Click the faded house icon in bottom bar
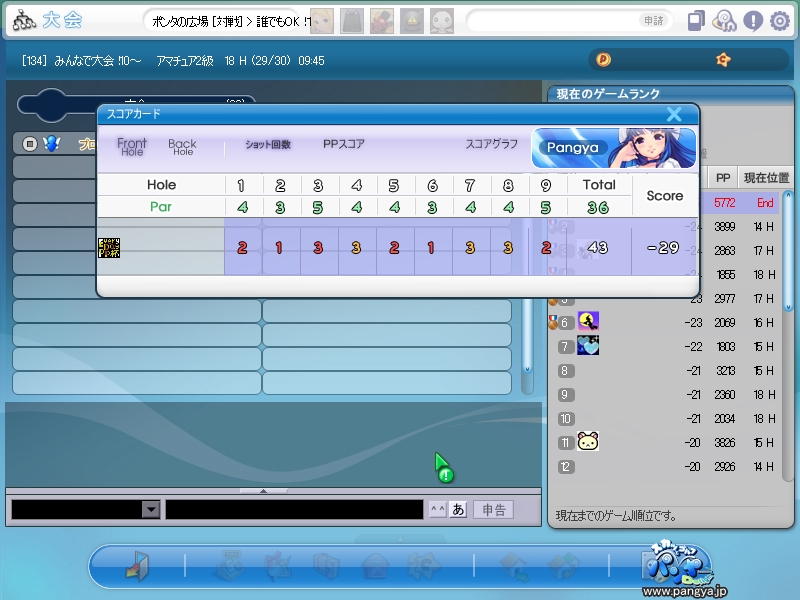800x600 pixels. tap(376, 566)
